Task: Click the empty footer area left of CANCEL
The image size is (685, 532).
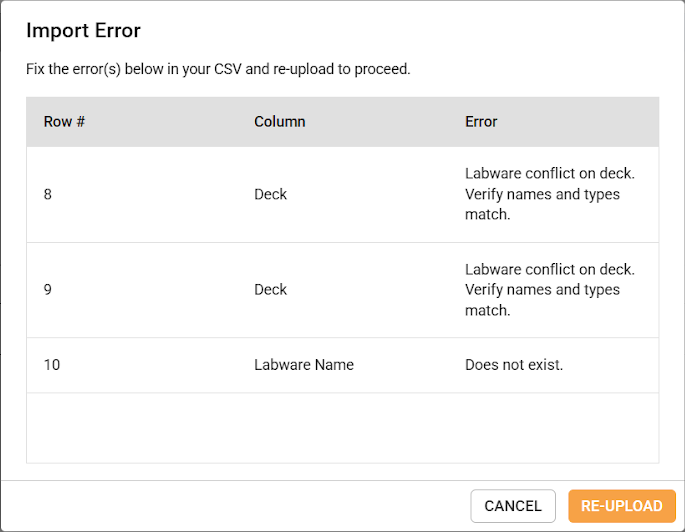Action: [x=240, y=506]
